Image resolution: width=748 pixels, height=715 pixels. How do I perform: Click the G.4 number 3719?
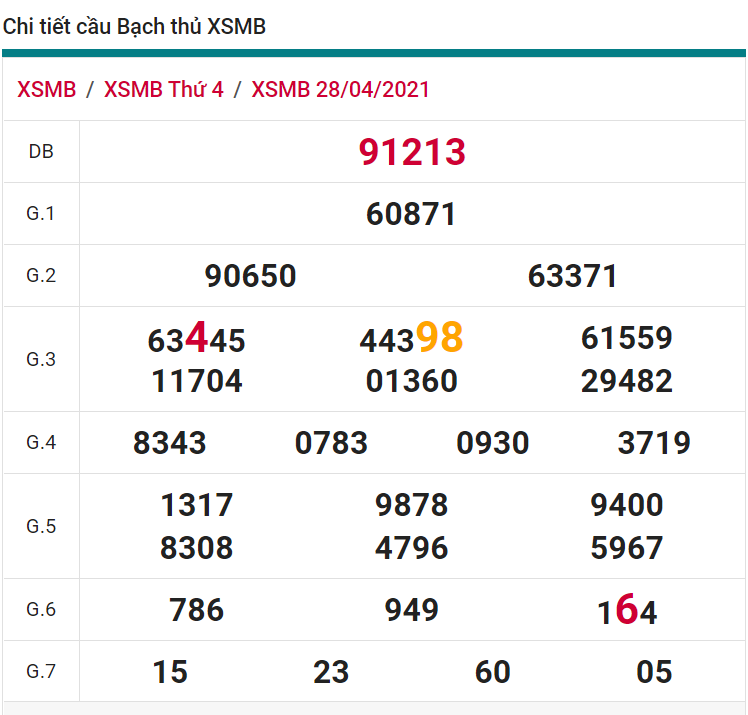[654, 442]
